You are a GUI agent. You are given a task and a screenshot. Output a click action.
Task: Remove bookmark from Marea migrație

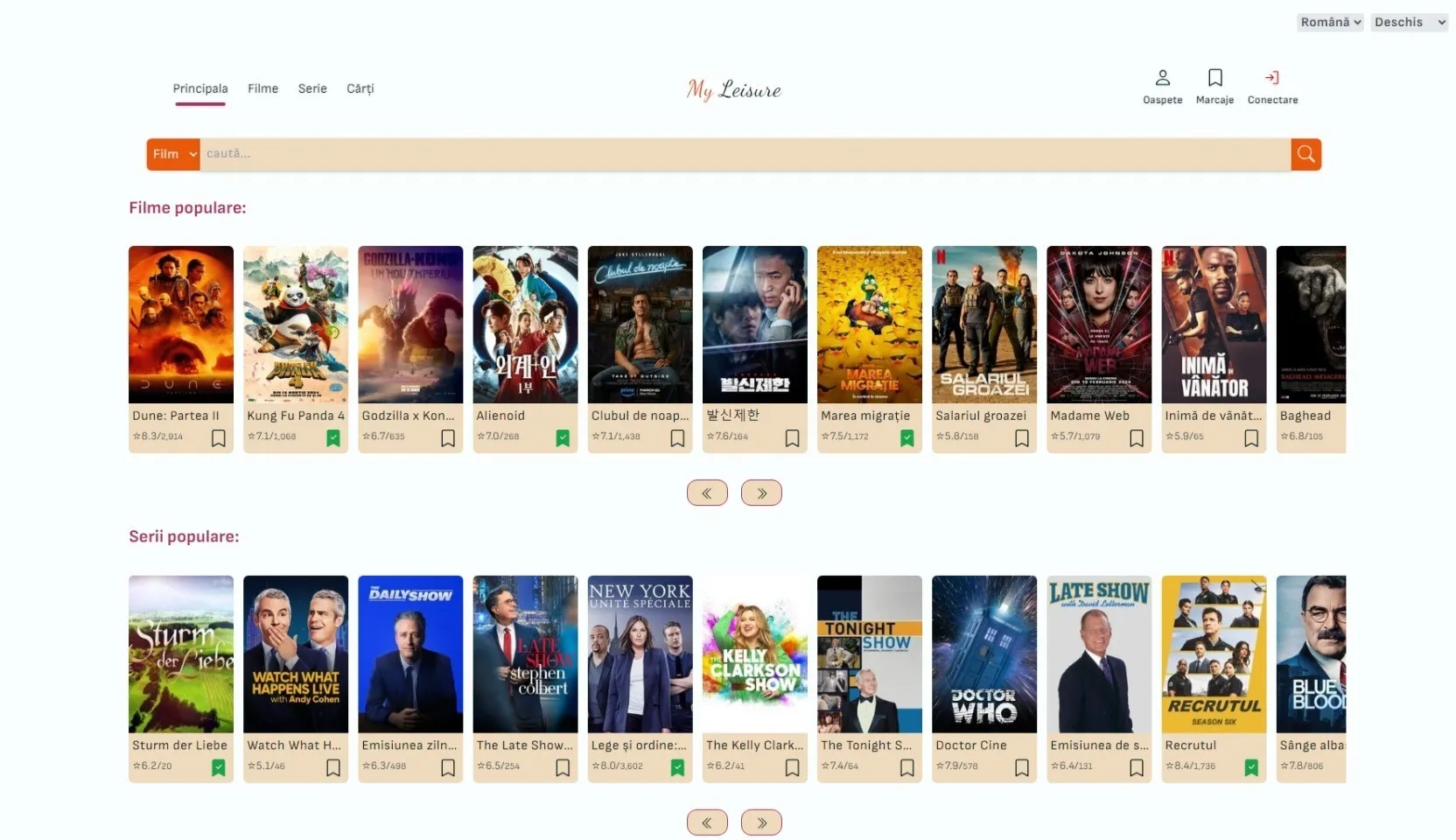907,438
